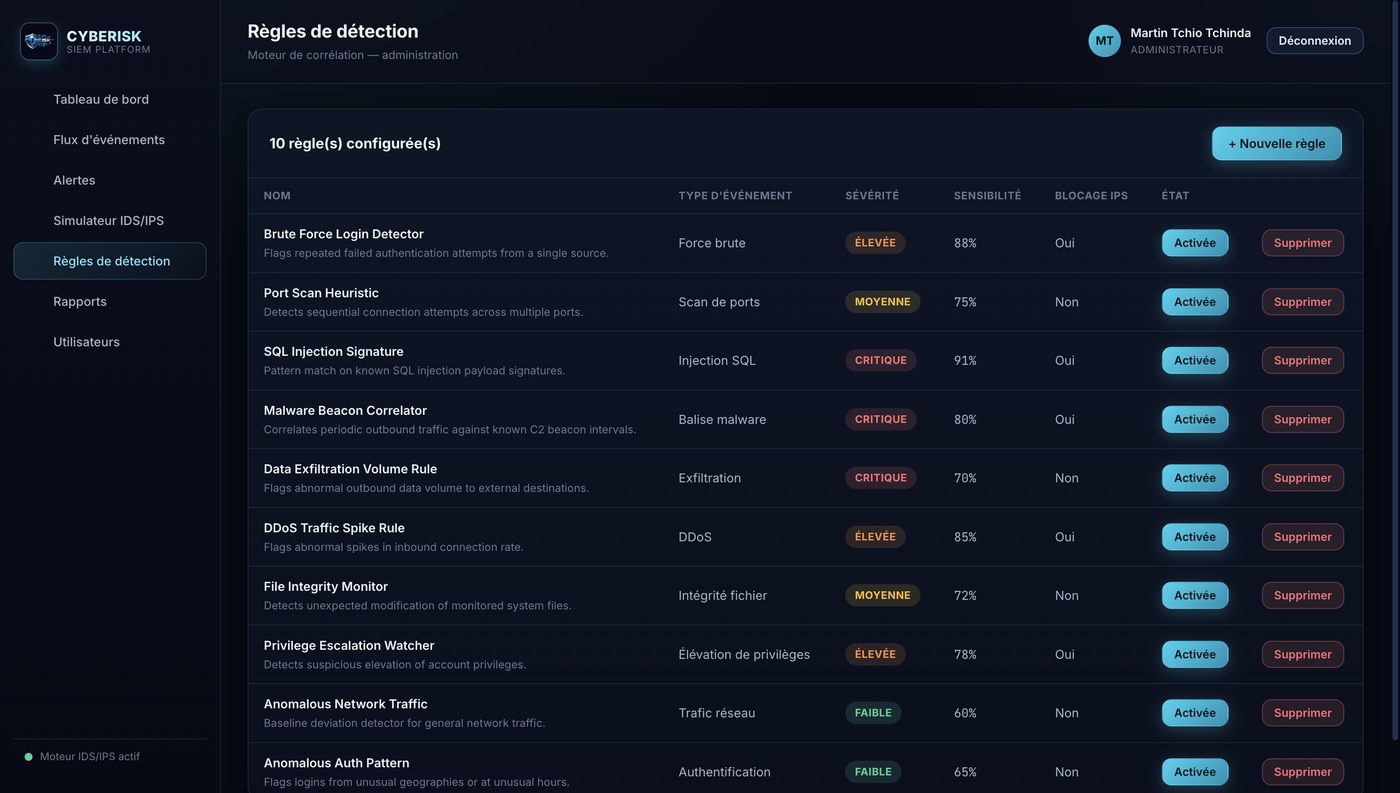
Task: Click the MT user avatar
Action: 1104,41
